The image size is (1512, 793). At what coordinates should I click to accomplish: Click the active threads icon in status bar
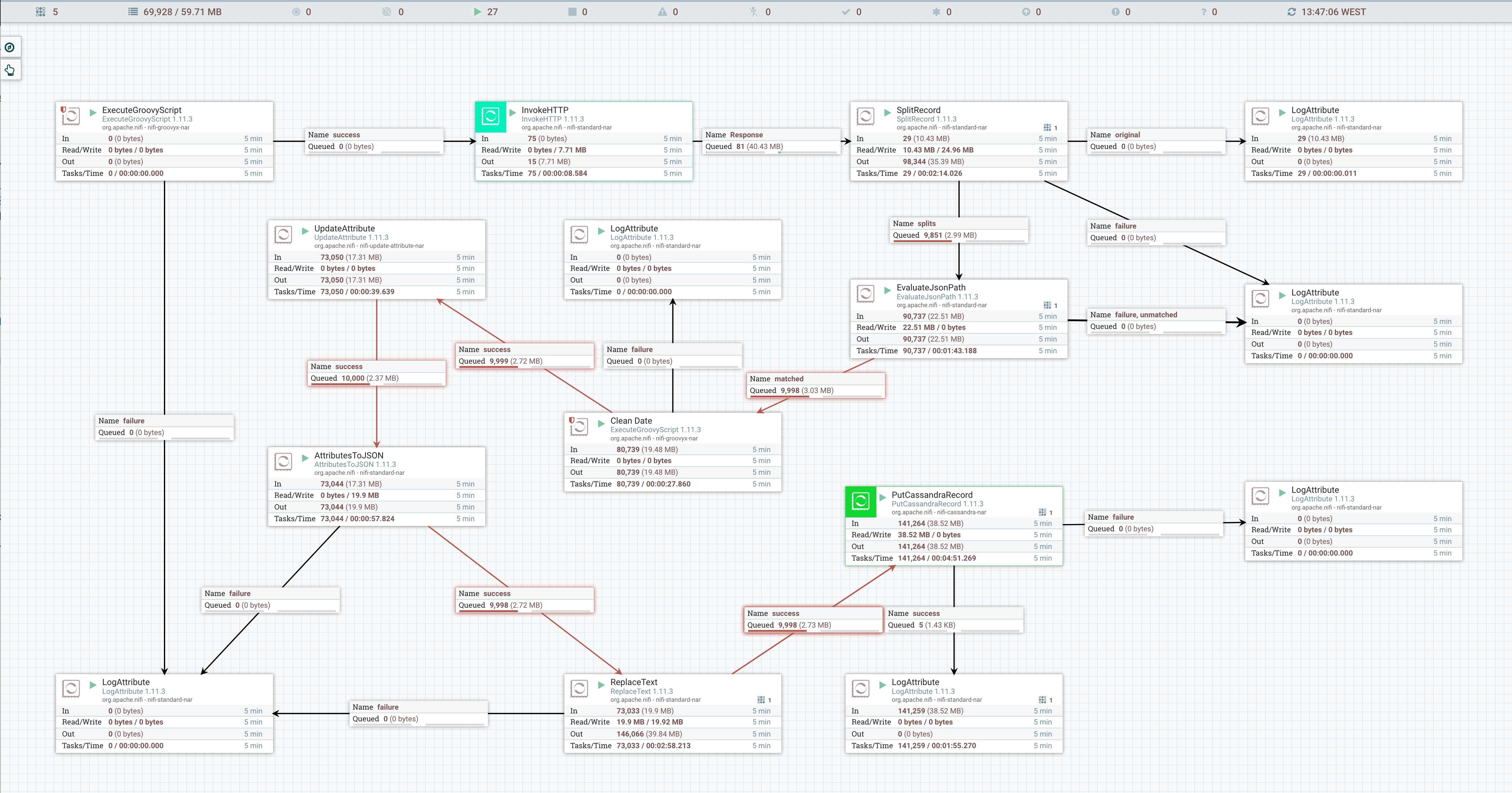tap(40, 12)
